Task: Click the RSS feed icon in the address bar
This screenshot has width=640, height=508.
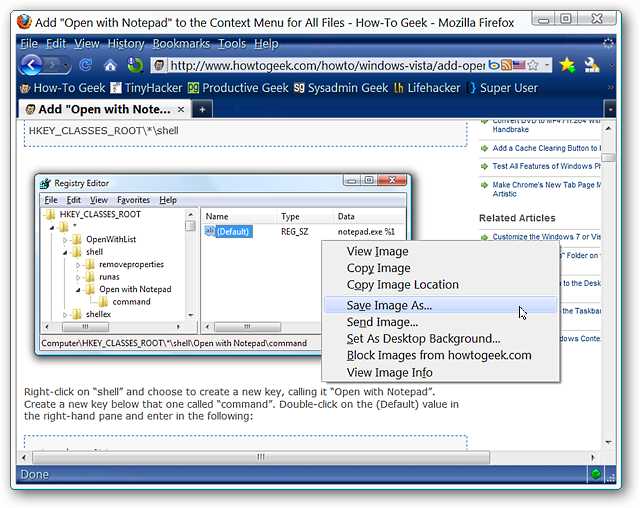Action: (507, 65)
